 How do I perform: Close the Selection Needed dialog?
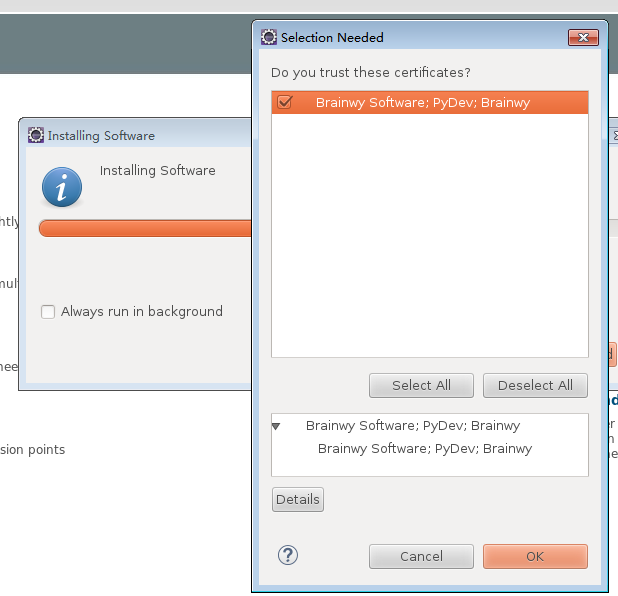pyautogui.click(x=582, y=38)
